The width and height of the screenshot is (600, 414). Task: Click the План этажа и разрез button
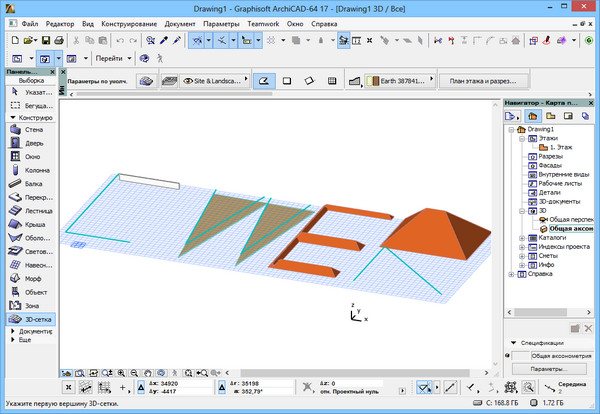(485, 81)
